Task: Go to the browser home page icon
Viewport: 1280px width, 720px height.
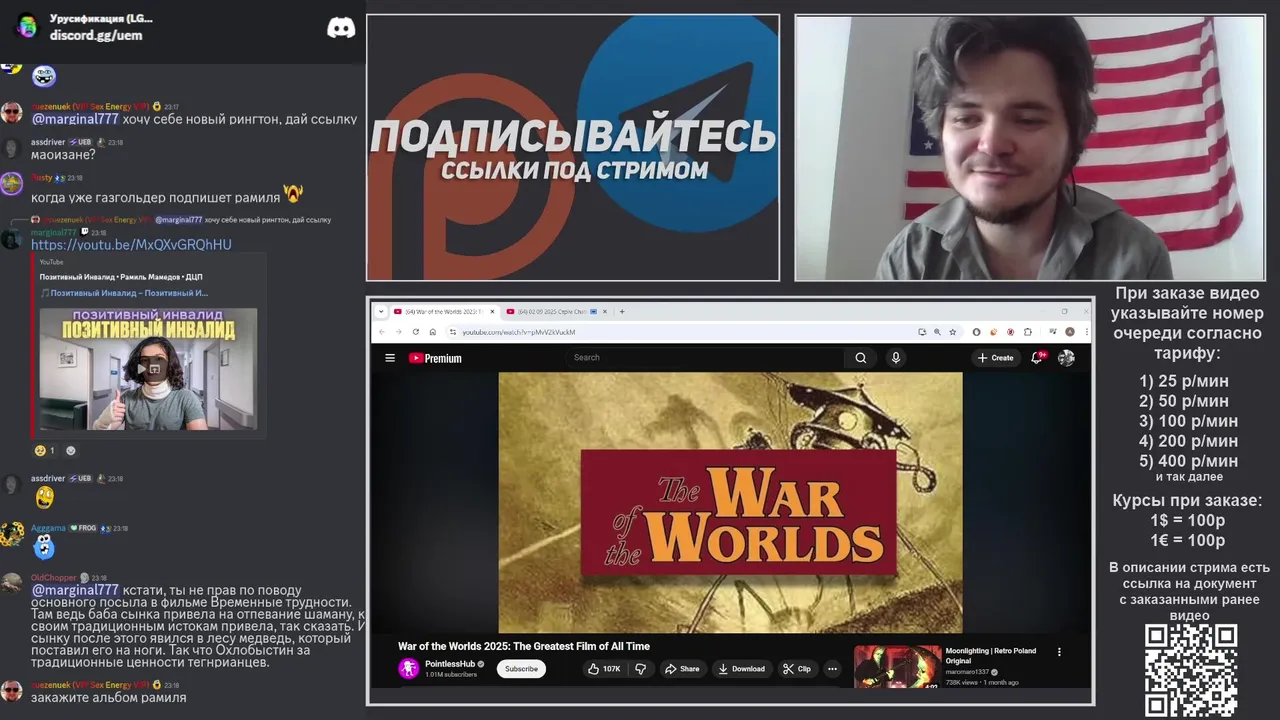Action: coord(432,332)
